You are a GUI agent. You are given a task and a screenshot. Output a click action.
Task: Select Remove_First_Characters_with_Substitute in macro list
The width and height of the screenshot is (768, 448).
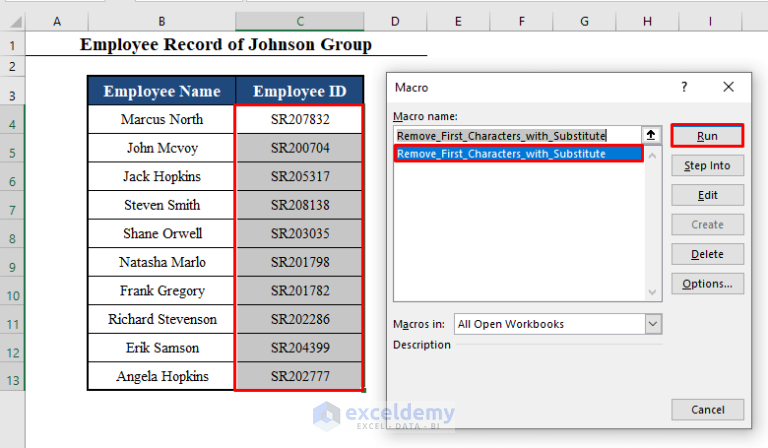518,154
